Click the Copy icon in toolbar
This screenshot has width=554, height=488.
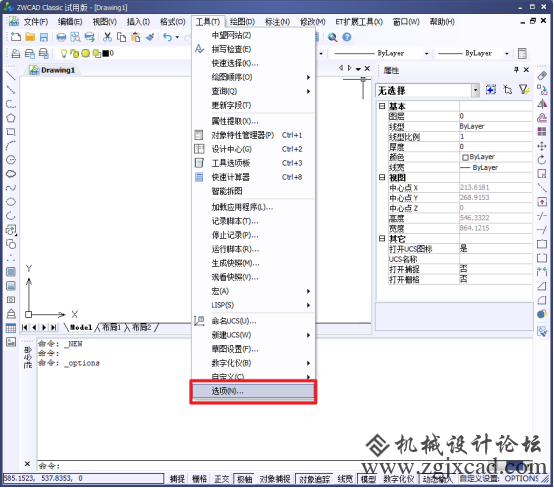(121, 37)
